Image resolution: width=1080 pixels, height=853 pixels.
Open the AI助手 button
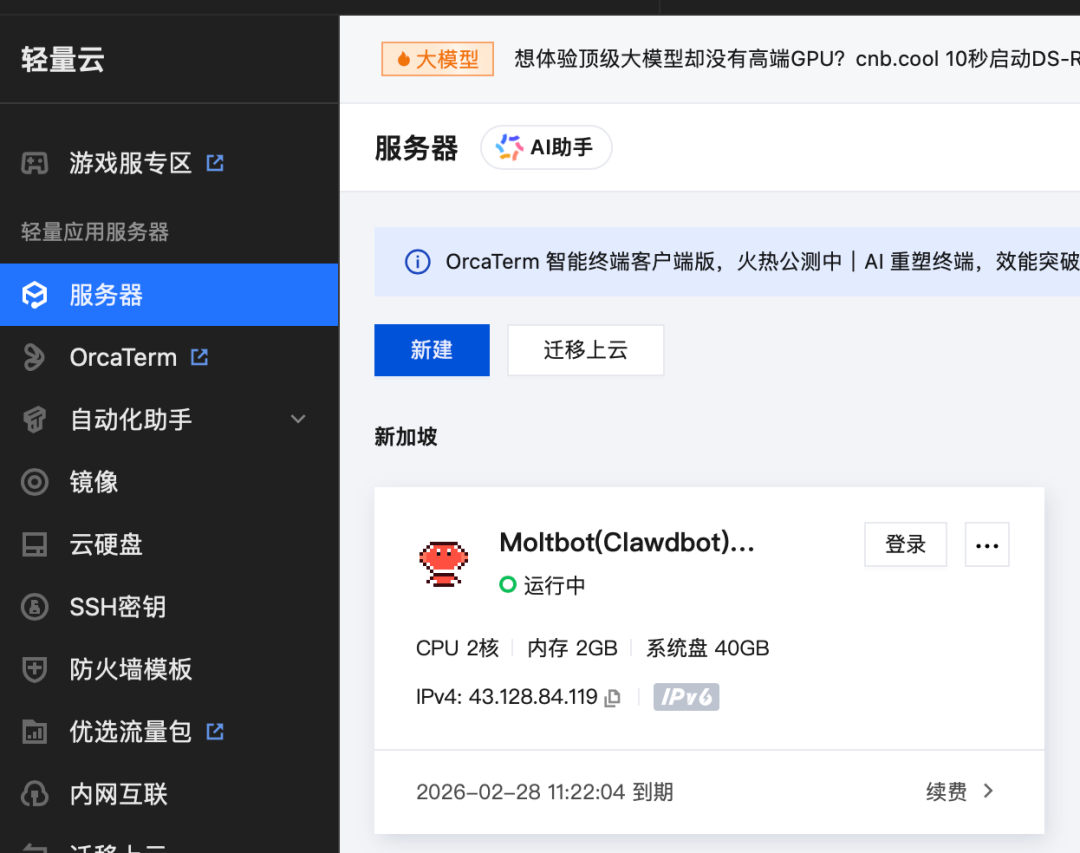coord(546,147)
